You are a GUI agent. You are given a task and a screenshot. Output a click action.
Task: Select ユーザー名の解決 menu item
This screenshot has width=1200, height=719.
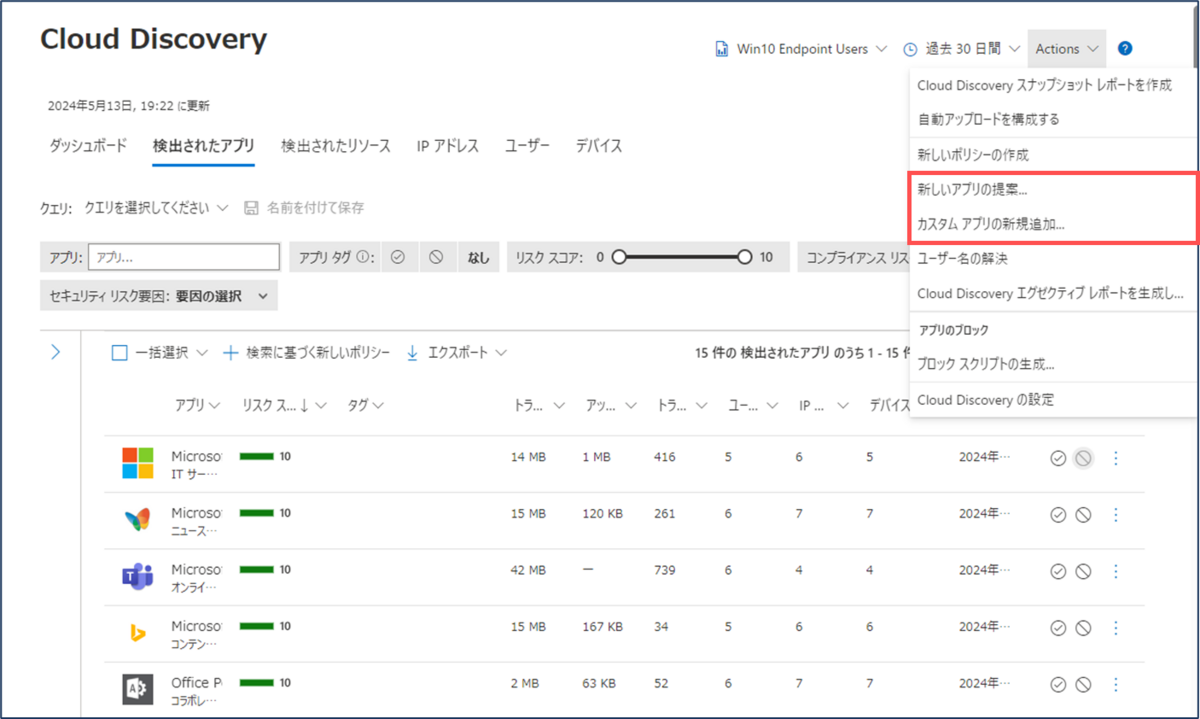(x=962, y=259)
